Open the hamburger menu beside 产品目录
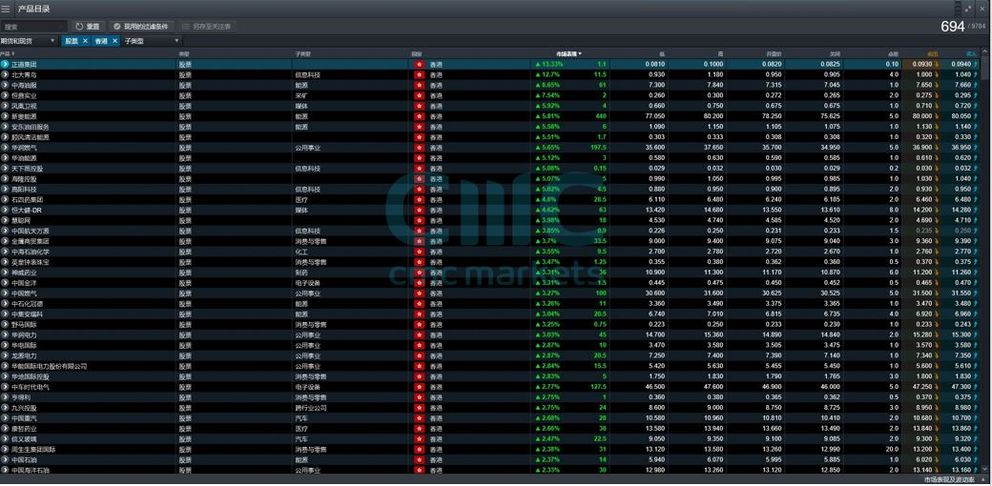Screen dimensions: 992x486 [x=6, y=9]
